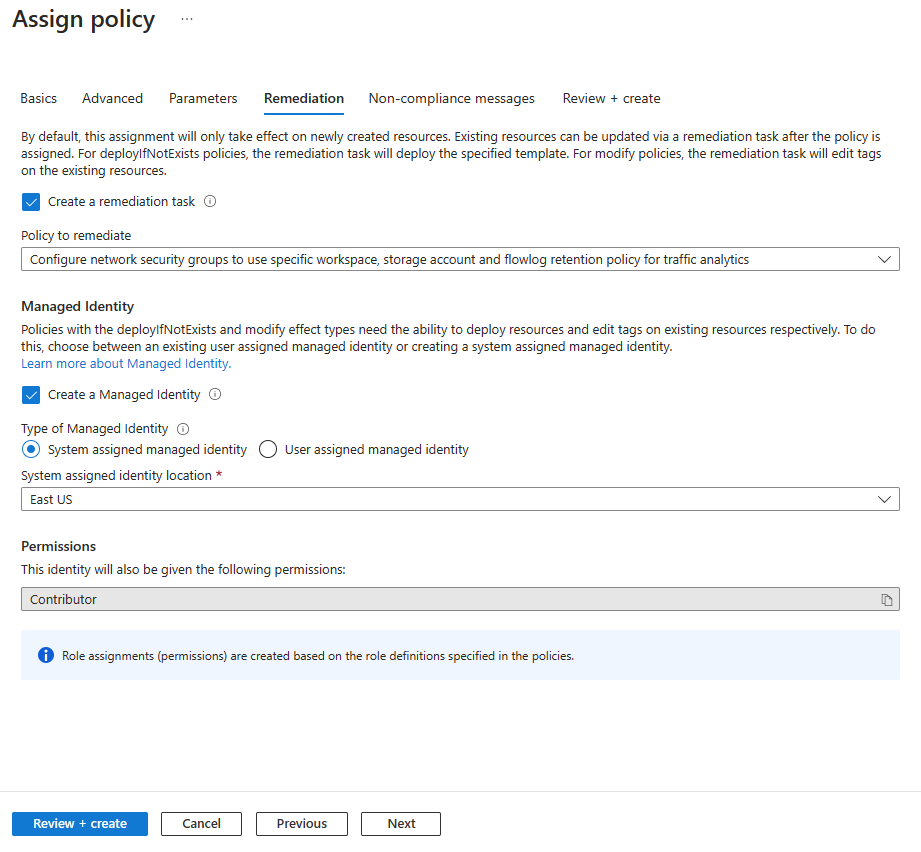Viewport: 921px width, 852px height.
Task: Open the Parameters tab
Action: point(203,98)
